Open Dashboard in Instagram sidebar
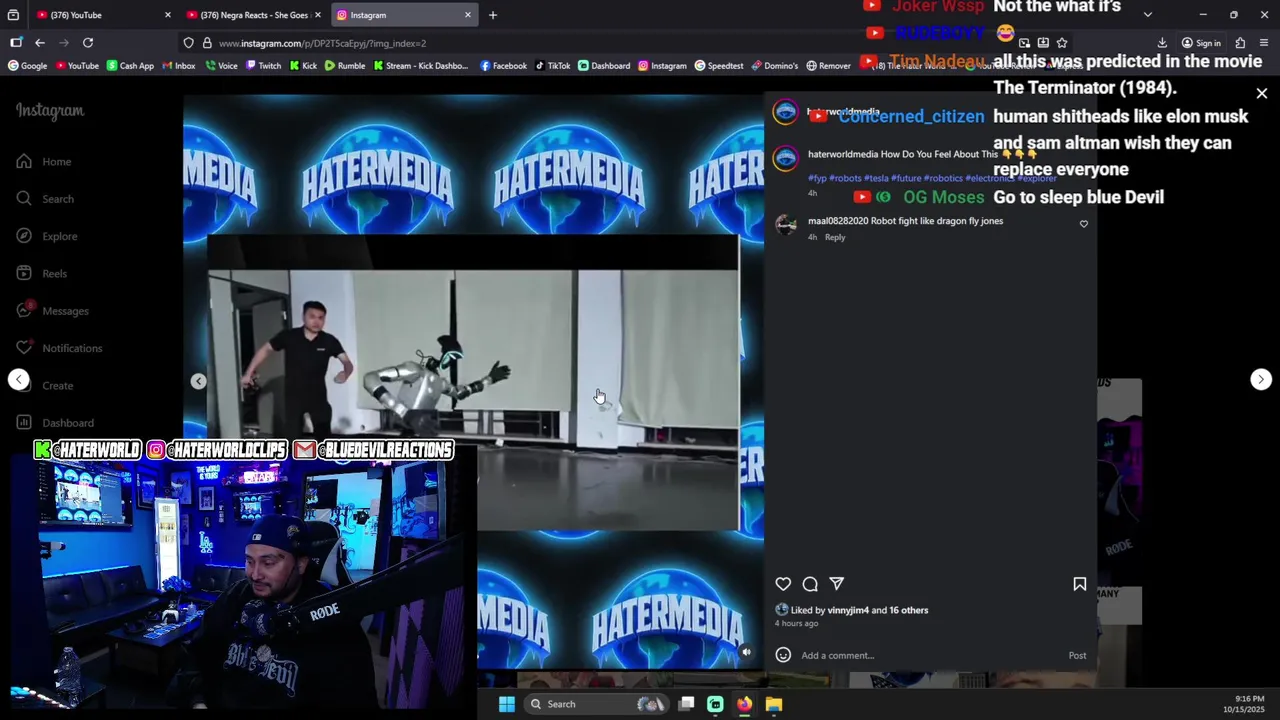The image size is (1280, 720). (x=55, y=423)
